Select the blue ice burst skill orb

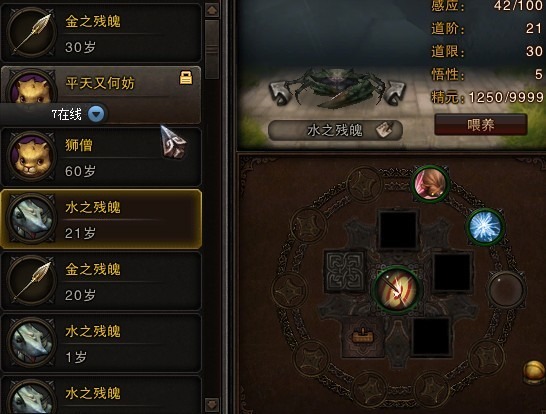pyautogui.click(x=485, y=227)
